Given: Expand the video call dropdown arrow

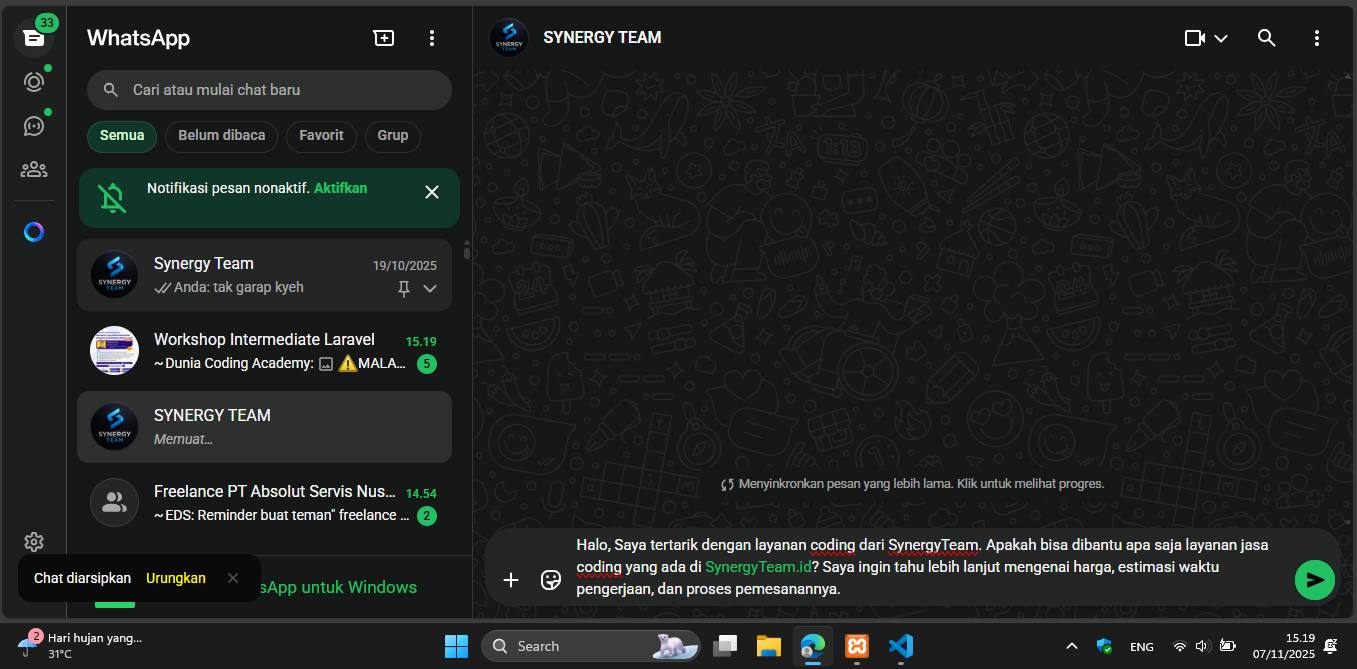Looking at the screenshot, I should click(1221, 38).
